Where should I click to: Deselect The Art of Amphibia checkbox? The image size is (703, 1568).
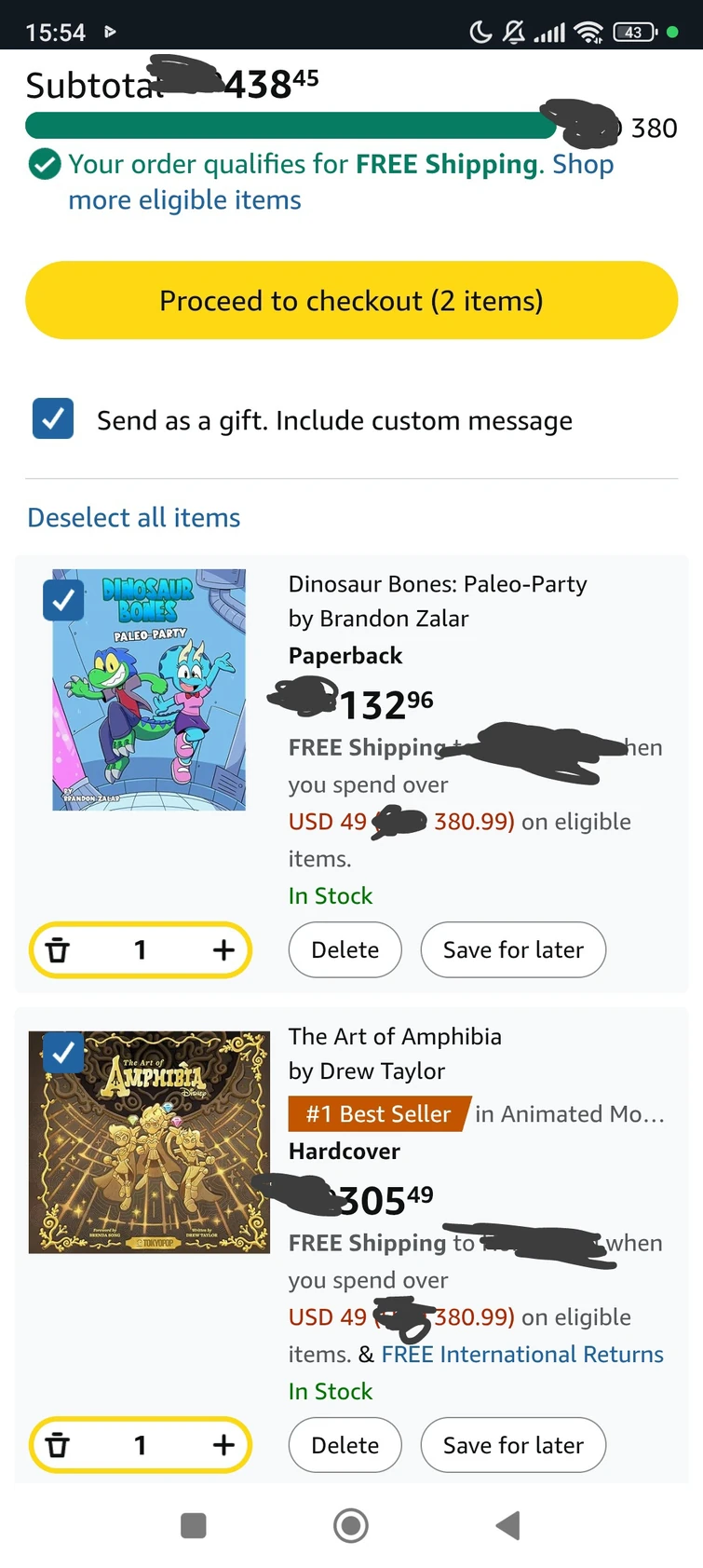click(63, 1053)
